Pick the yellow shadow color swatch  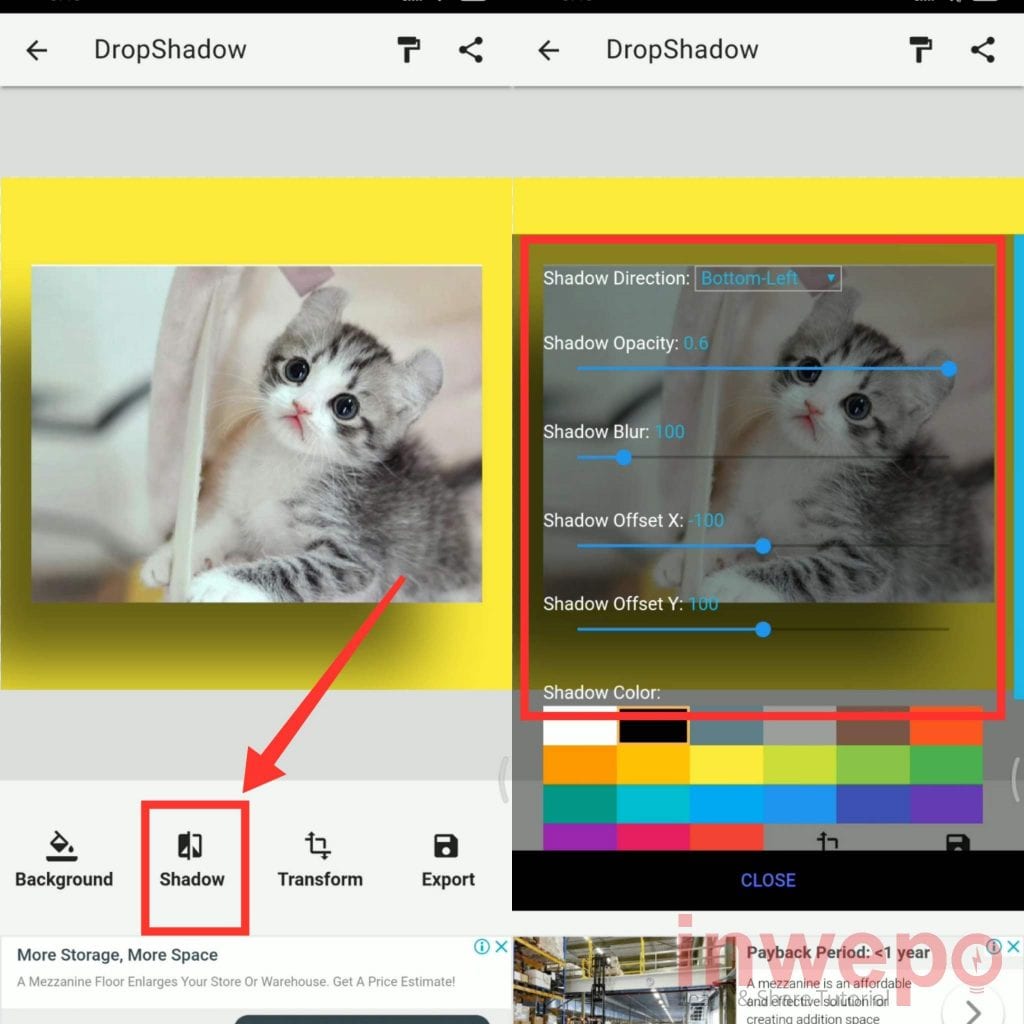[x=726, y=765]
